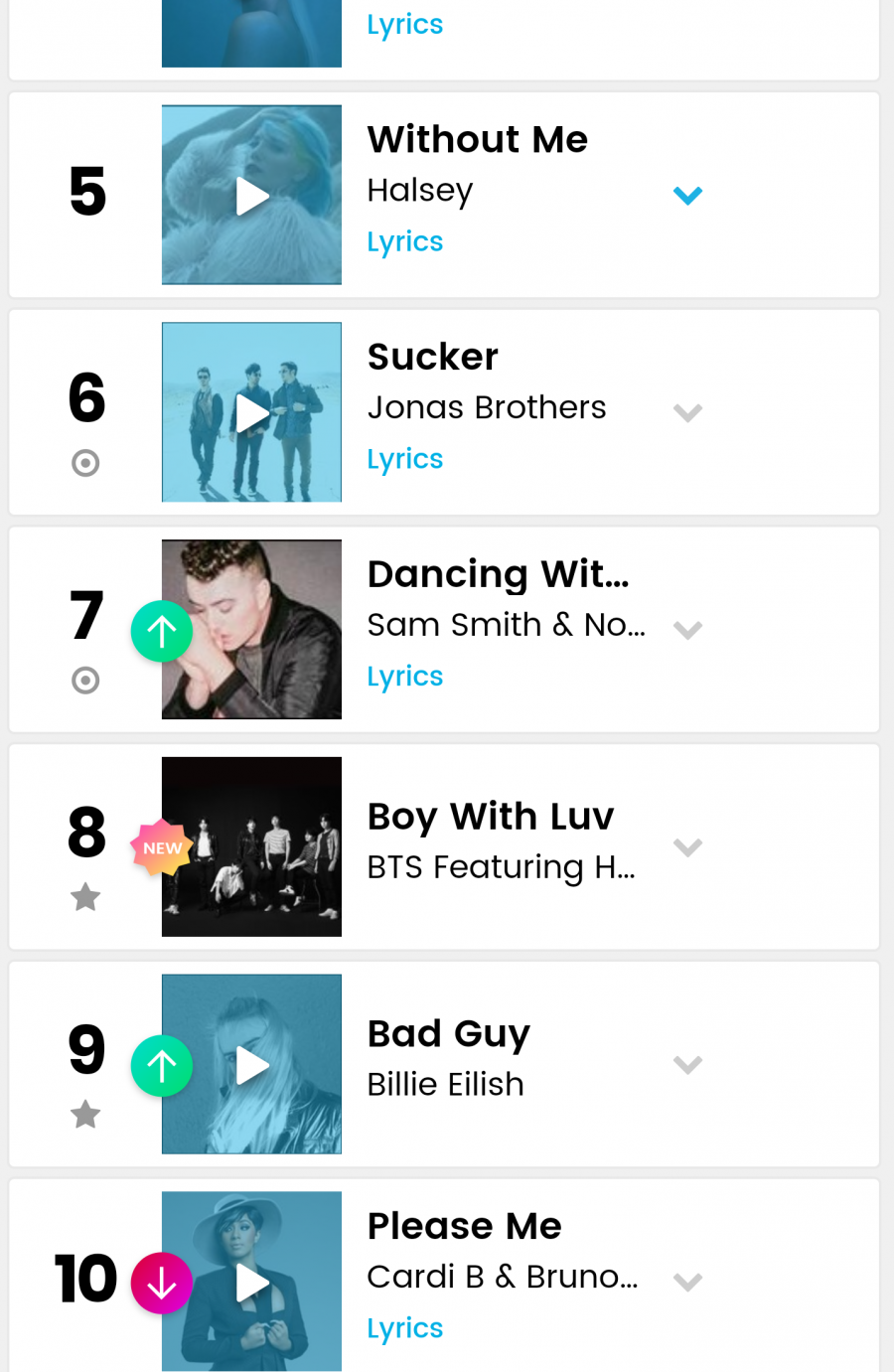Open Lyrics for Without Me
Viewport: 894px width, 1372px height.
(405, 241)
